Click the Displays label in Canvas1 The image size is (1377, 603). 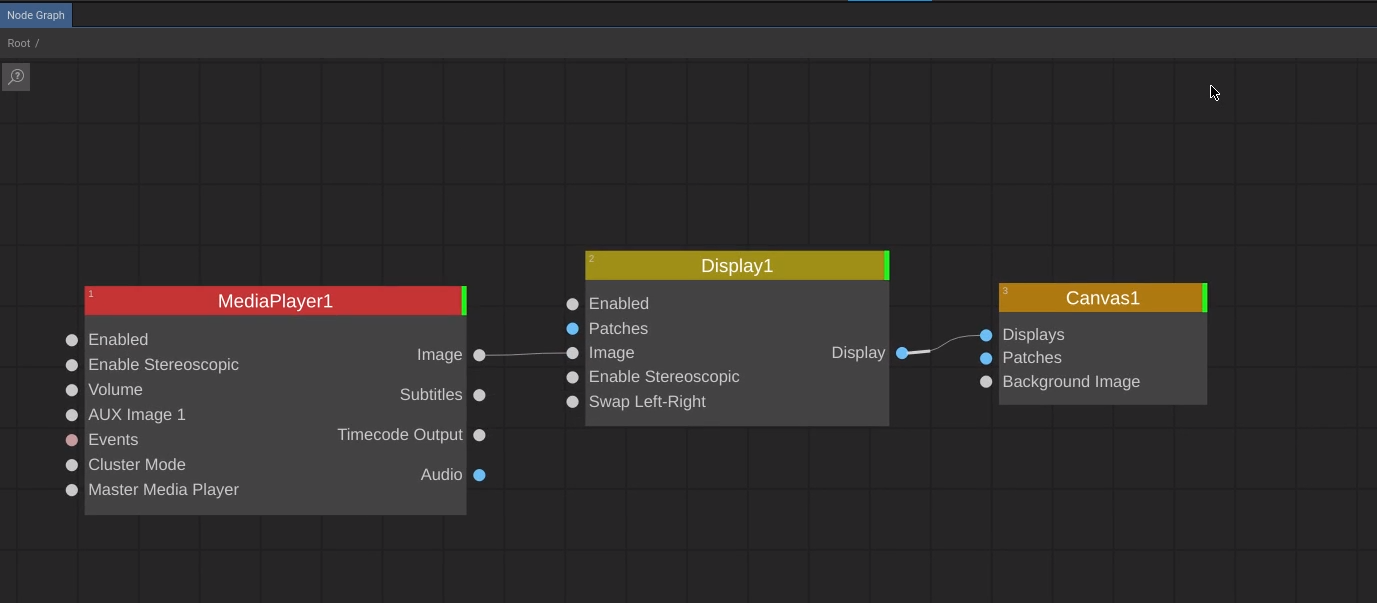pyautogui.click(x=1033, y=335)
